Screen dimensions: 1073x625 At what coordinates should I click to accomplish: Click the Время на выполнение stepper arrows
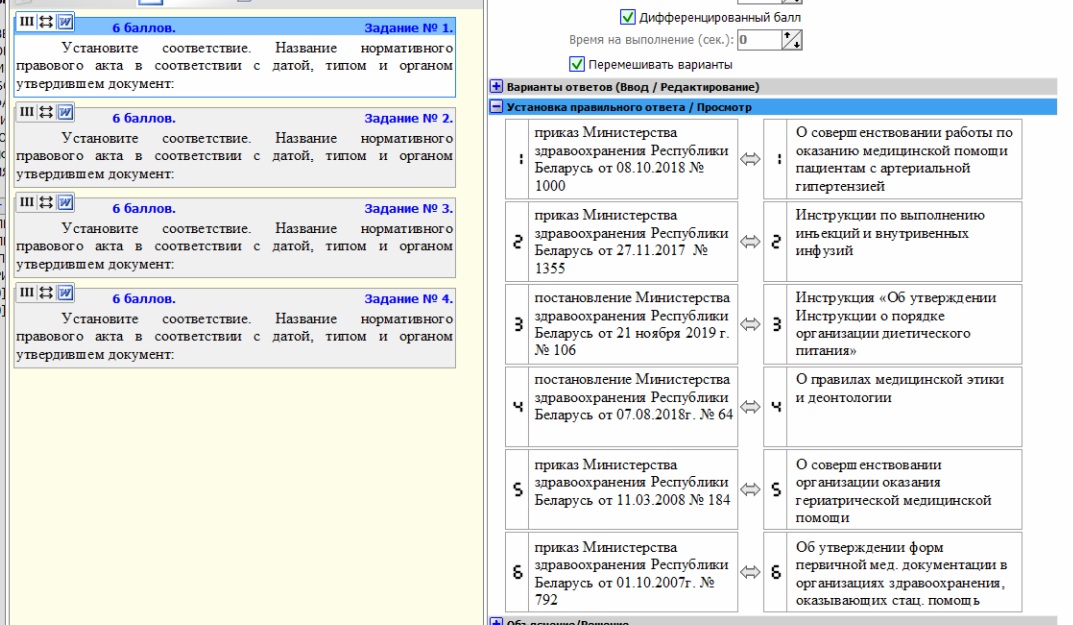792,40
